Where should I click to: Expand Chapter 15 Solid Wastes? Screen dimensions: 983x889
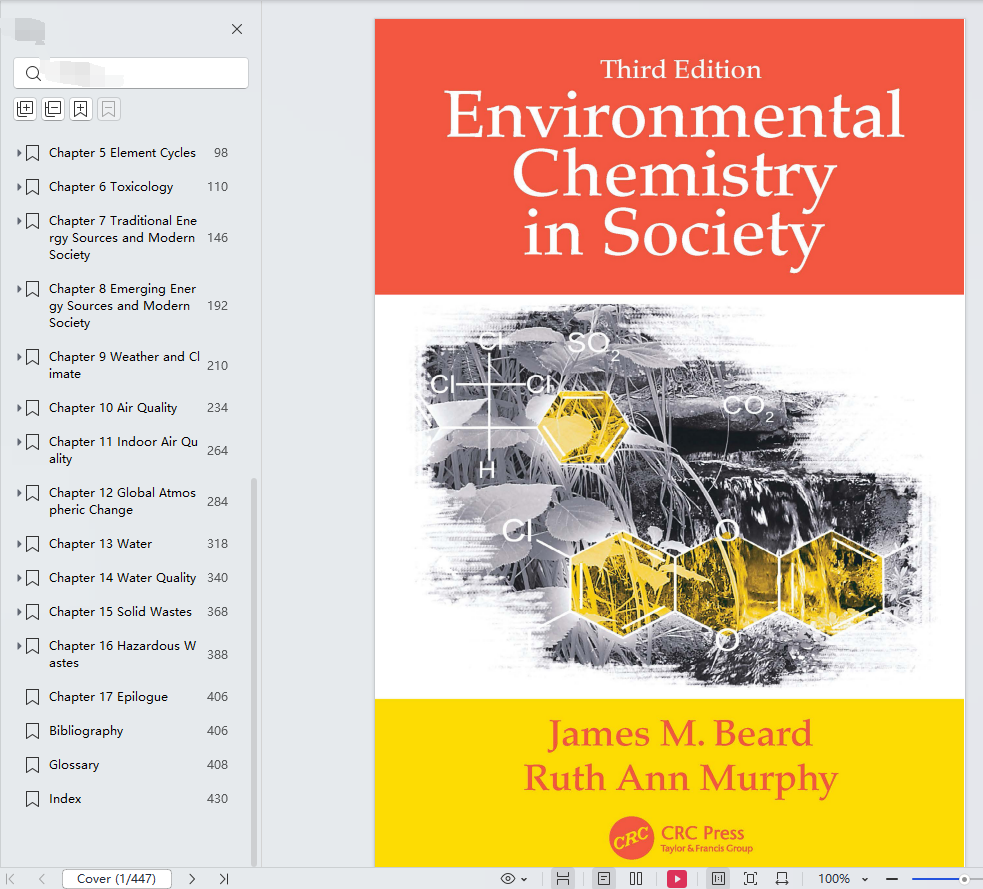coord(19,611)
